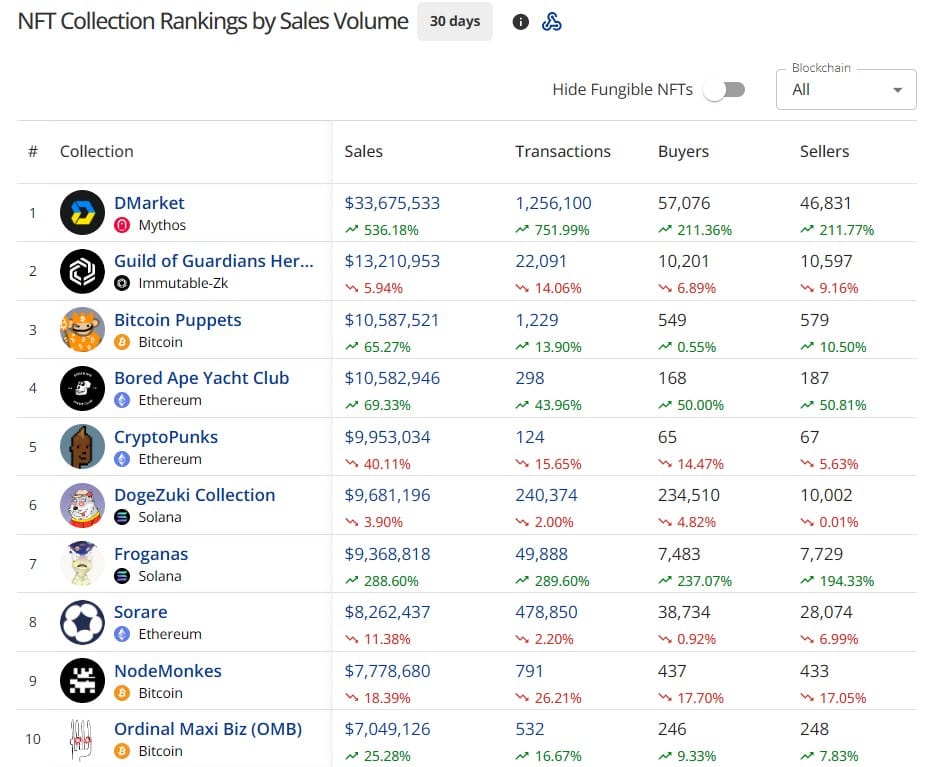Click the Sorare soccer ball logo
Viewport: 931px width, 767px height.
[82, 622]
